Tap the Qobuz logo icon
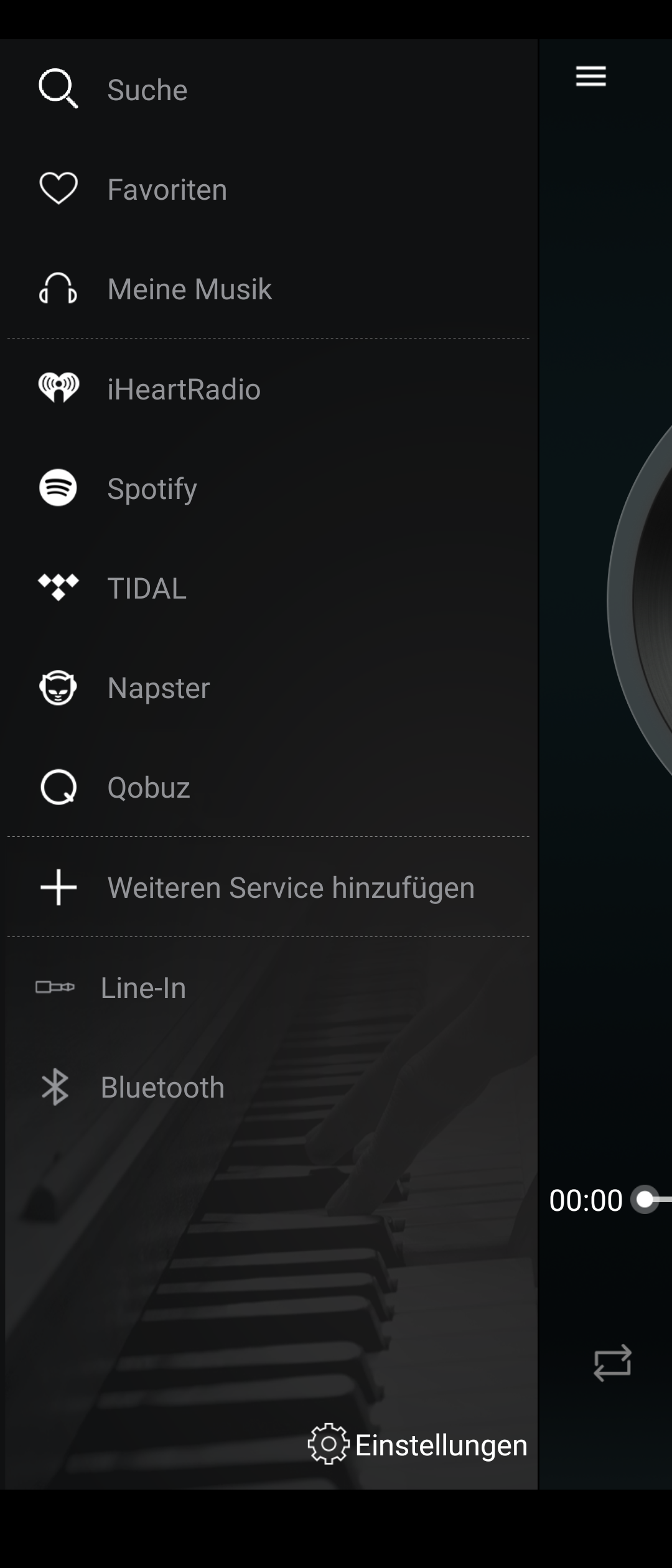The width and height of the screenshot is (672, 1568). pyautogui.click(x=58, y=787)
